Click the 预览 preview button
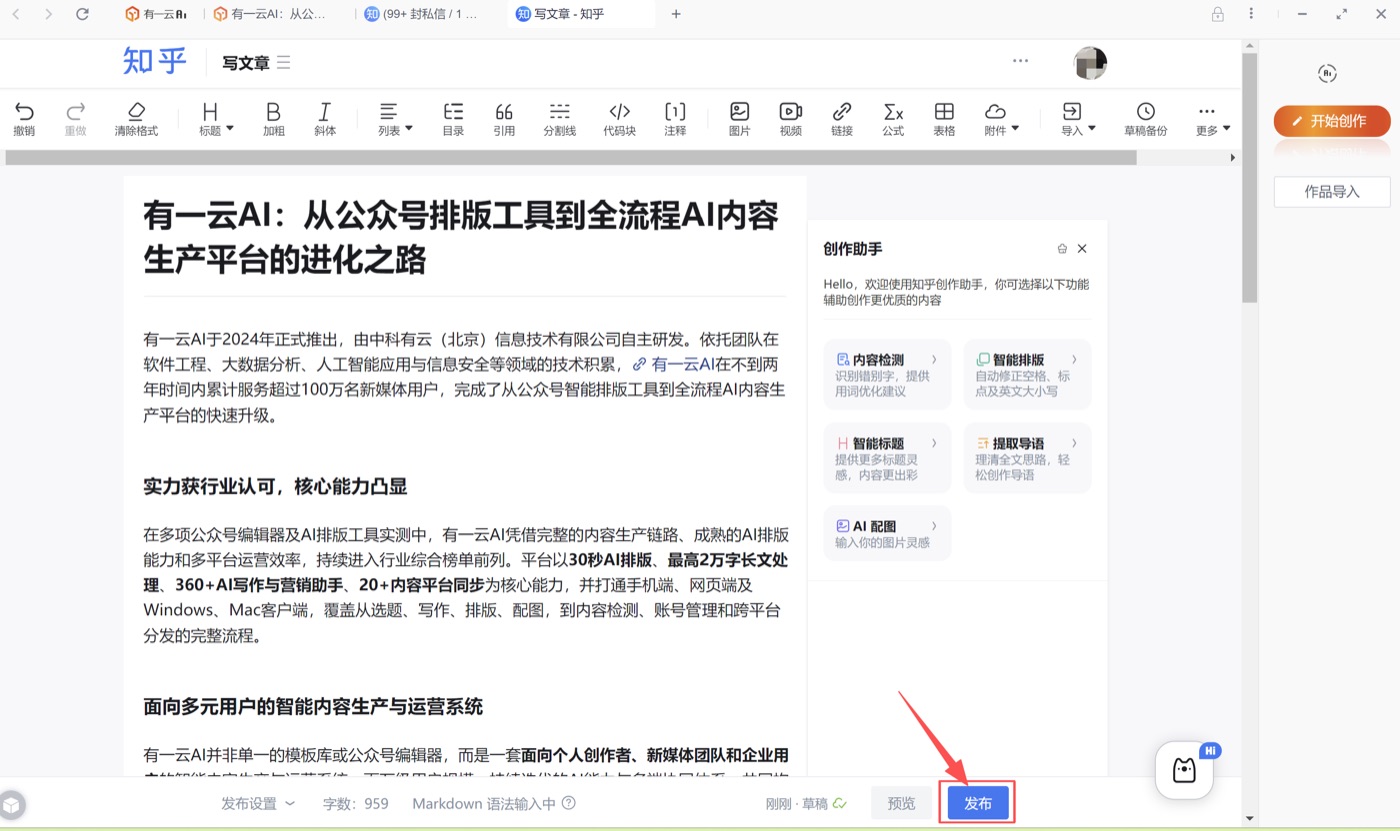This screenshot has width=1400, height=831. 901,803
